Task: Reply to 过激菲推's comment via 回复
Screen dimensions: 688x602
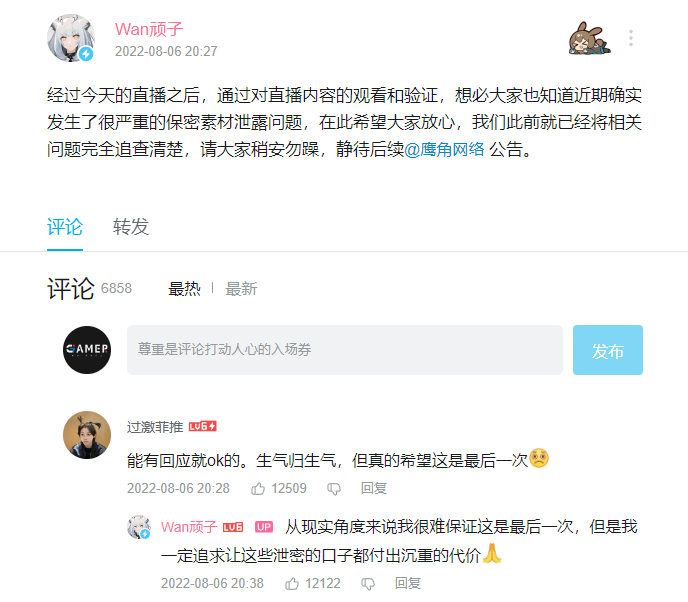Action: click(374, 488)
